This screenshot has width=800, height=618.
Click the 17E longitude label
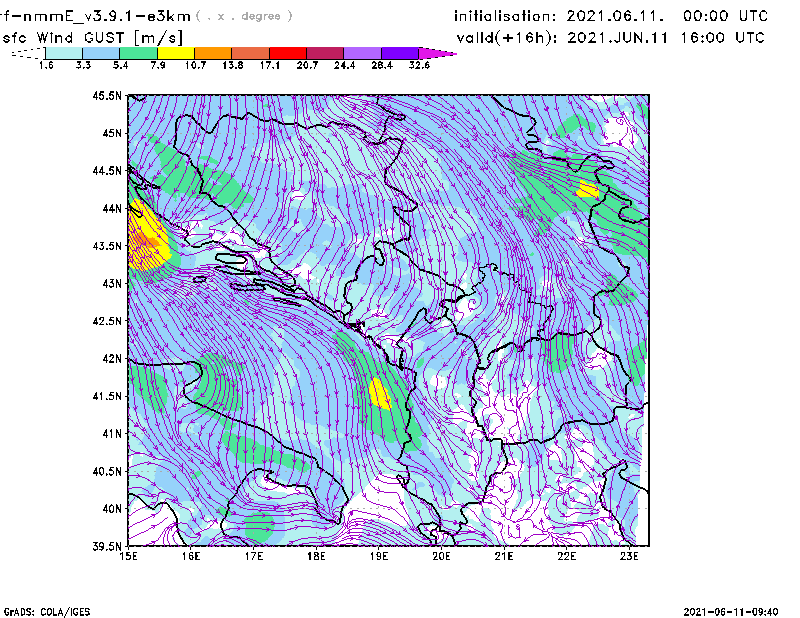coord(254,556)
